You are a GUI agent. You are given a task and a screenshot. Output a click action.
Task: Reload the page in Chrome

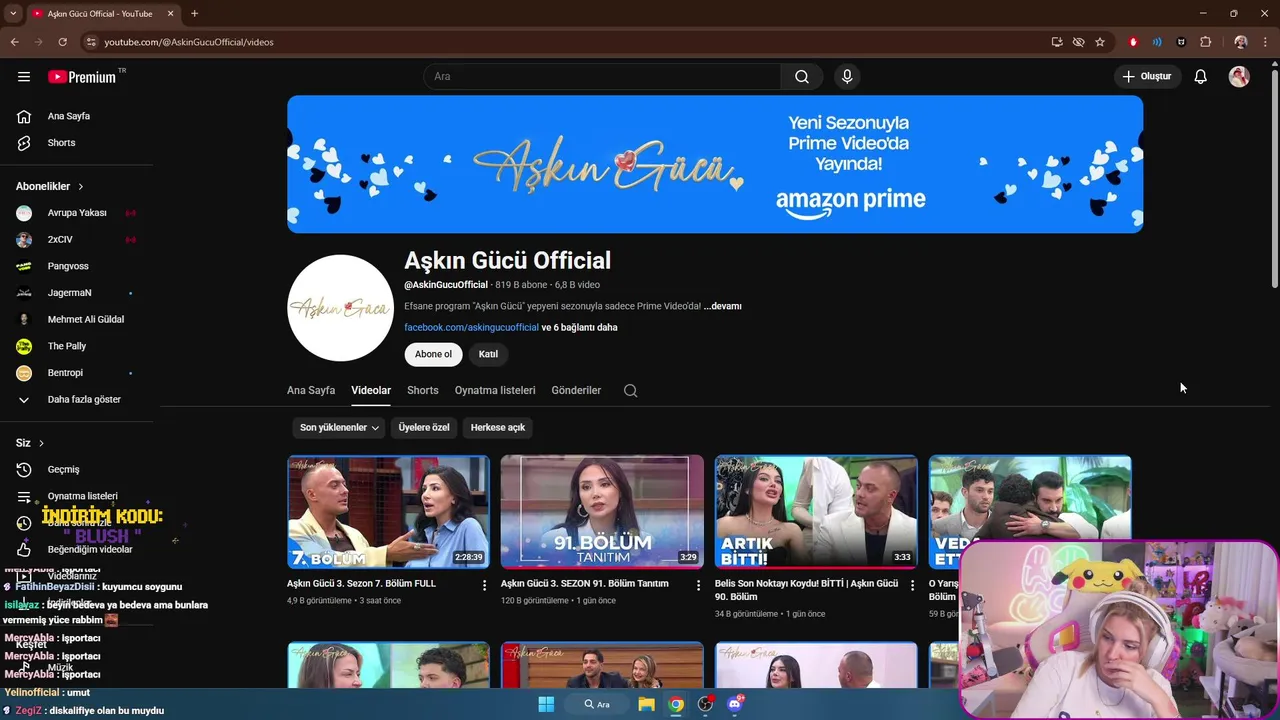tap(62, 42)
